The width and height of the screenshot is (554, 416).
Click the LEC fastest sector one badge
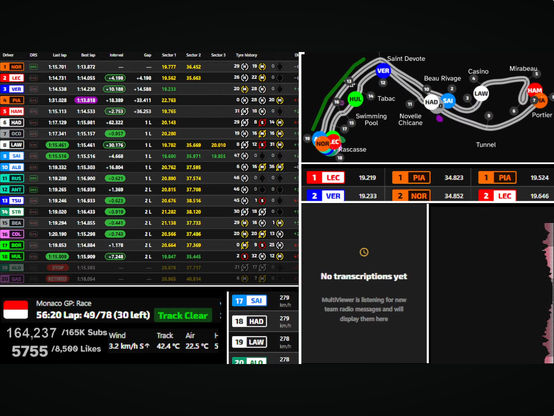click(326, 177)
